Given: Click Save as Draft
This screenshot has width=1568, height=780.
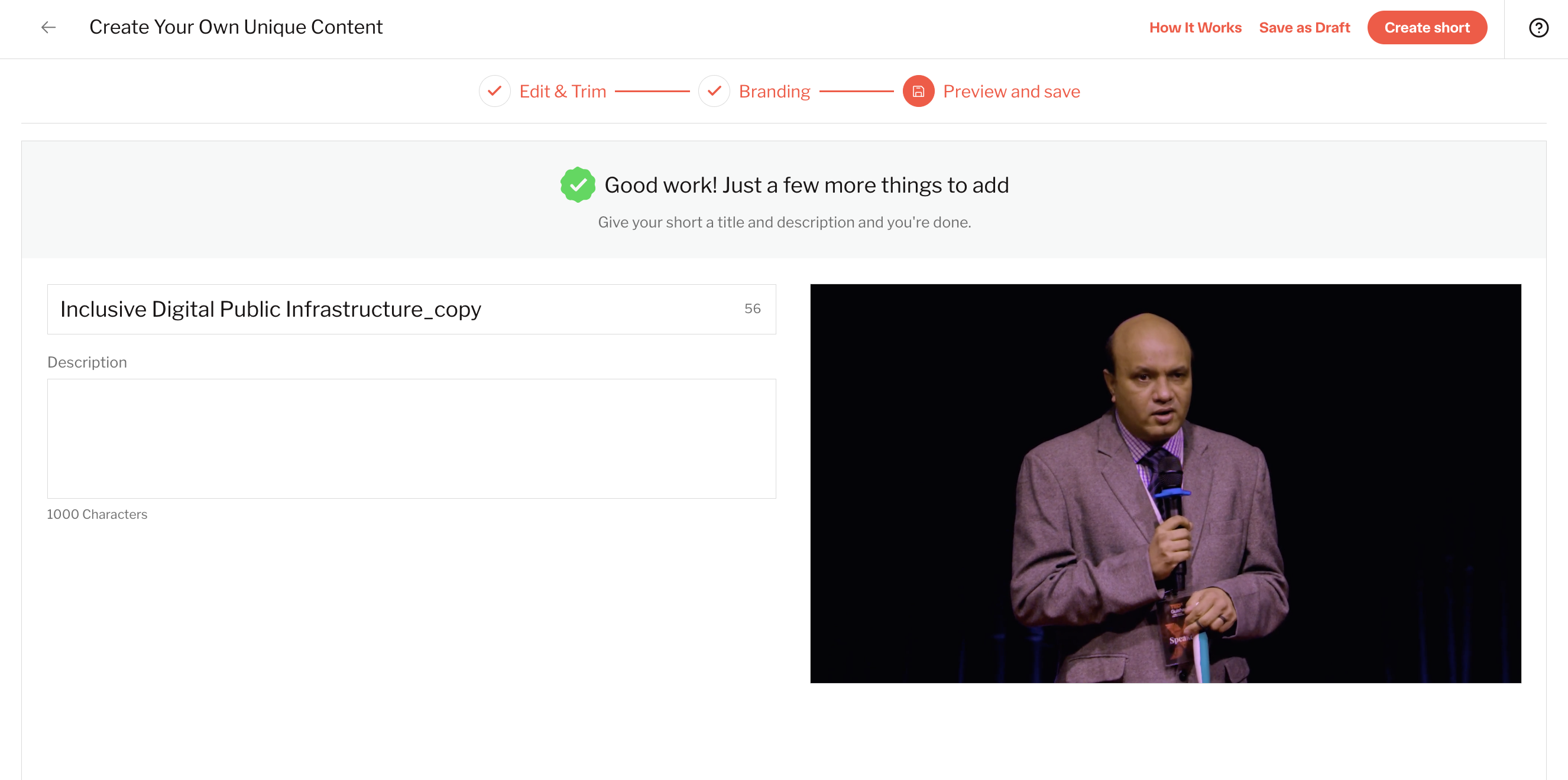Looking at the screenshot, I should coord(1304,28).
